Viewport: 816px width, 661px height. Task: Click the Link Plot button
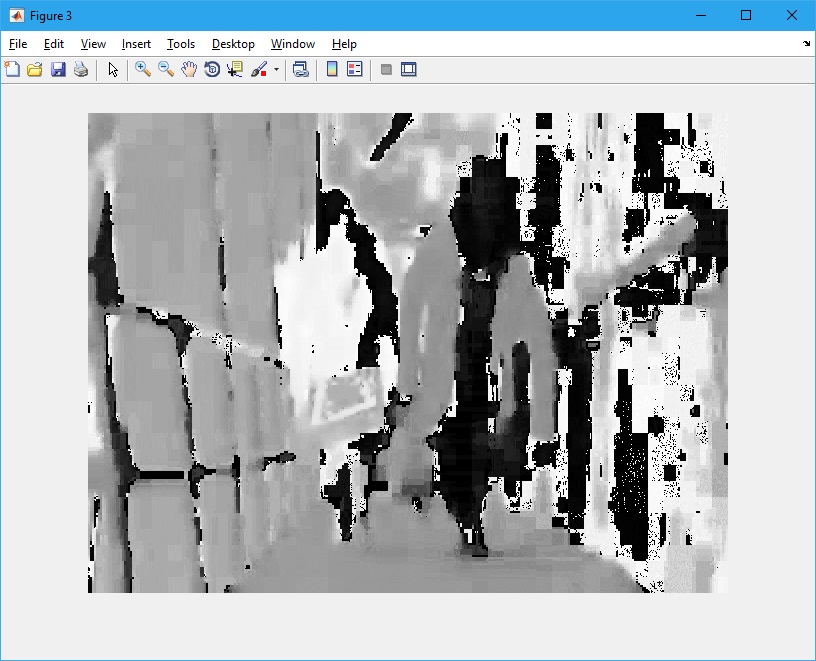[x=300, y=69]
